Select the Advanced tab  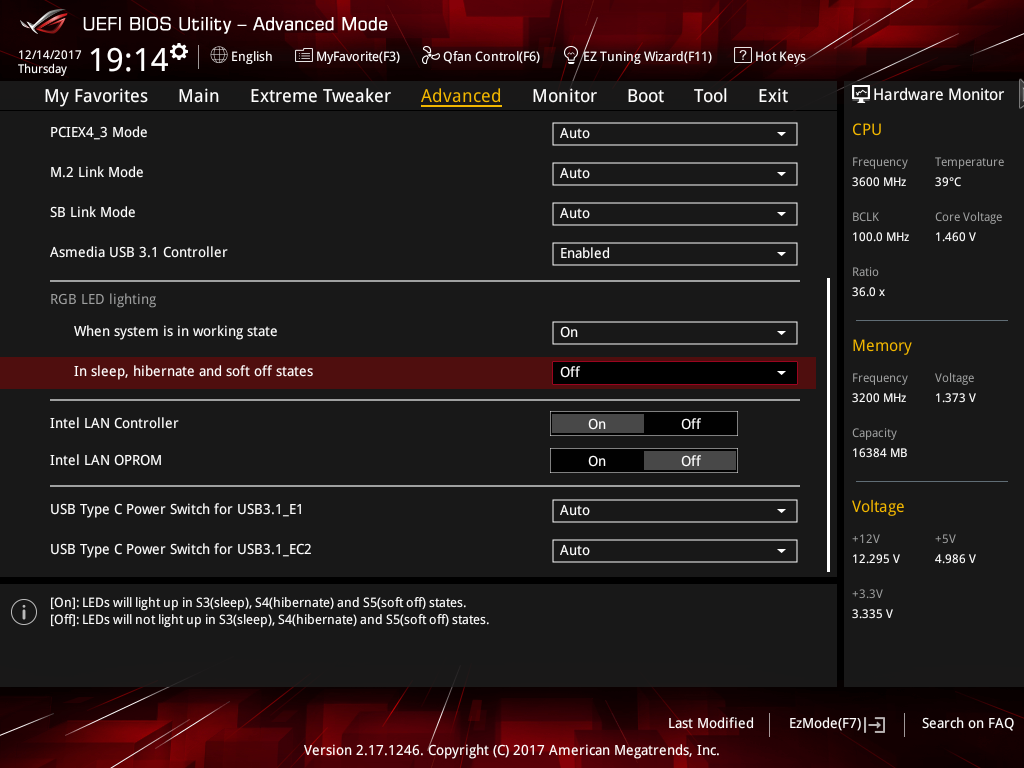tap(461, 96)
